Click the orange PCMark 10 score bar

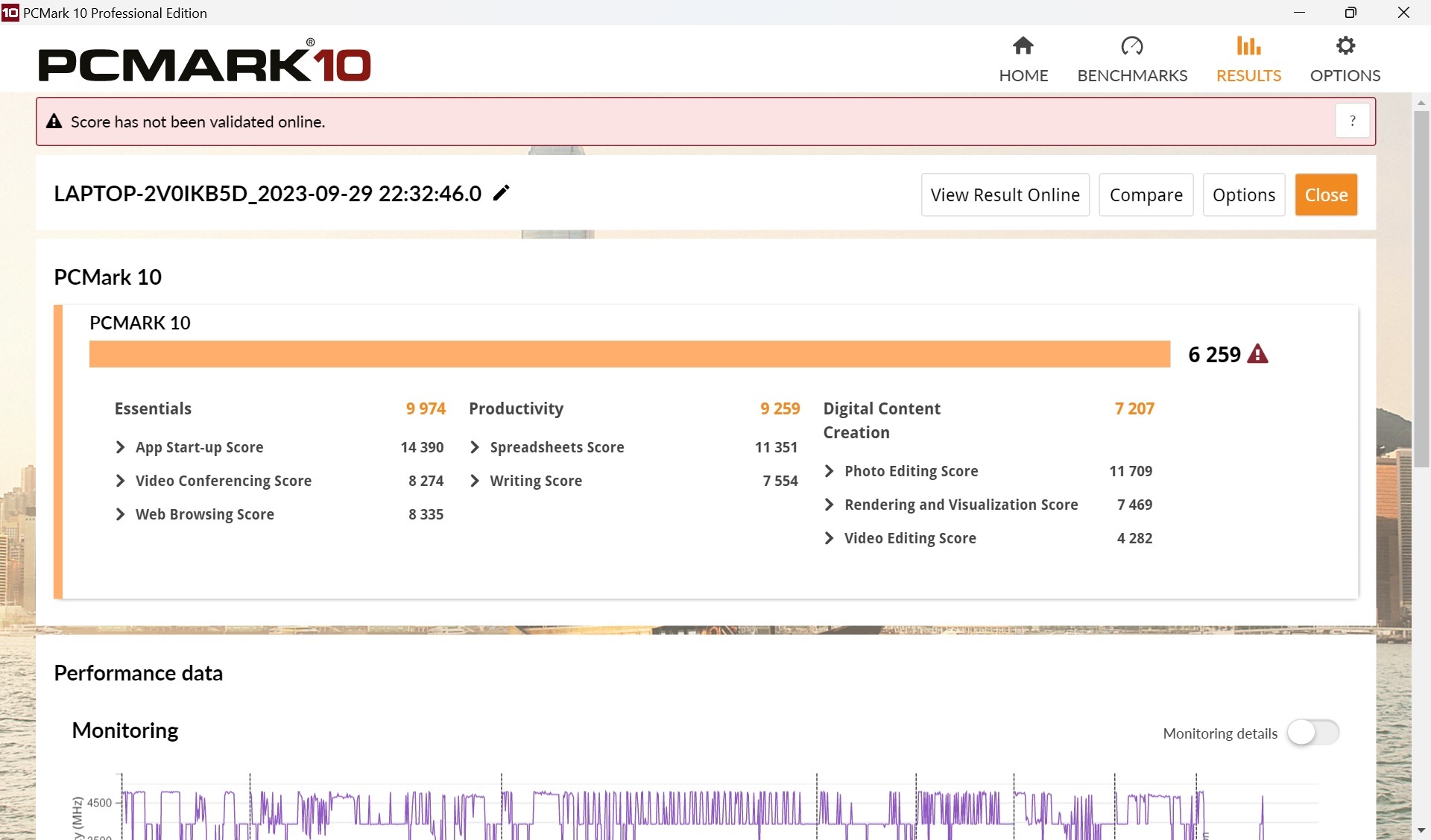(x=629, y=354)
